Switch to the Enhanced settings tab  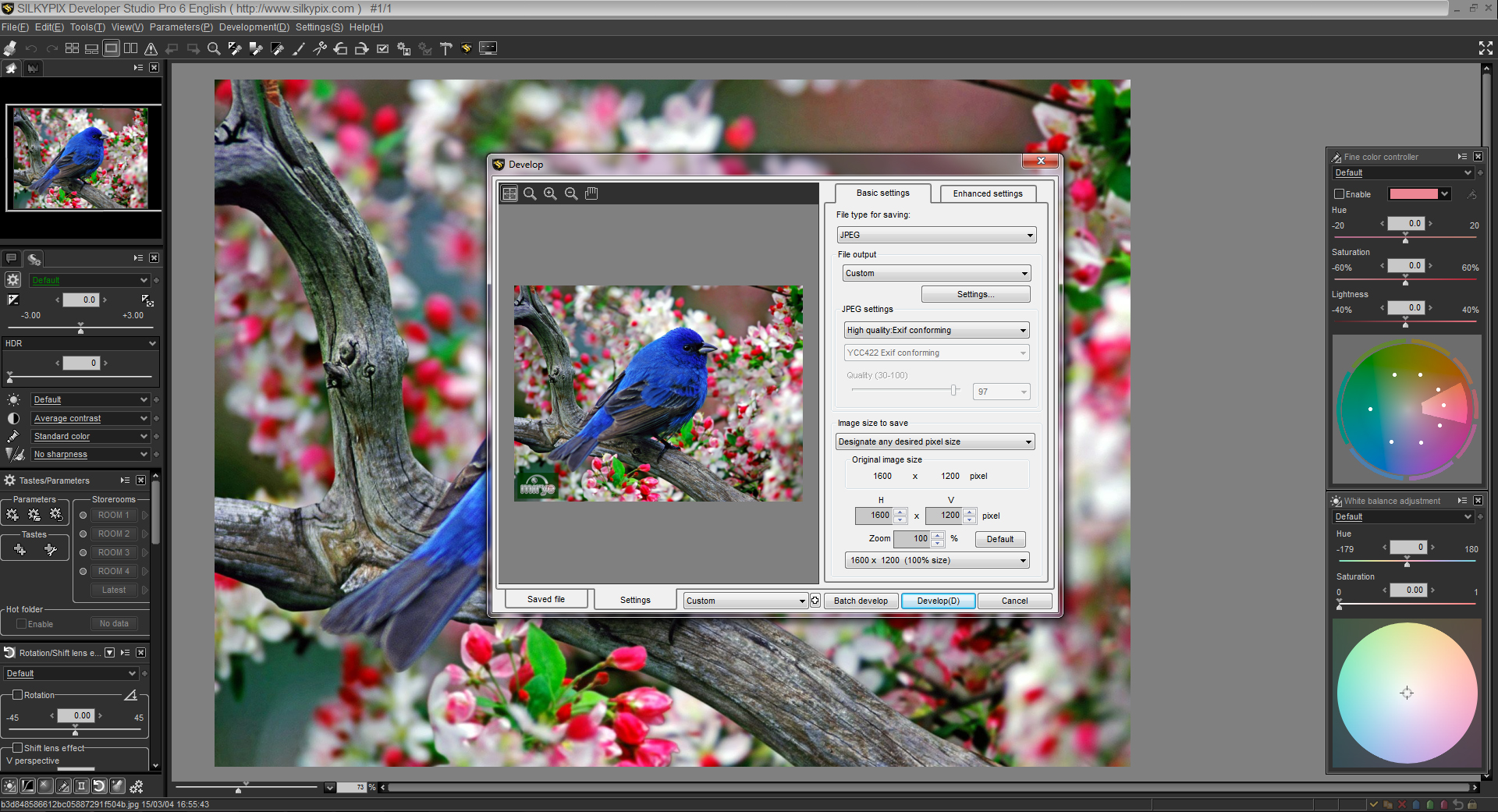tap(987, 193)
